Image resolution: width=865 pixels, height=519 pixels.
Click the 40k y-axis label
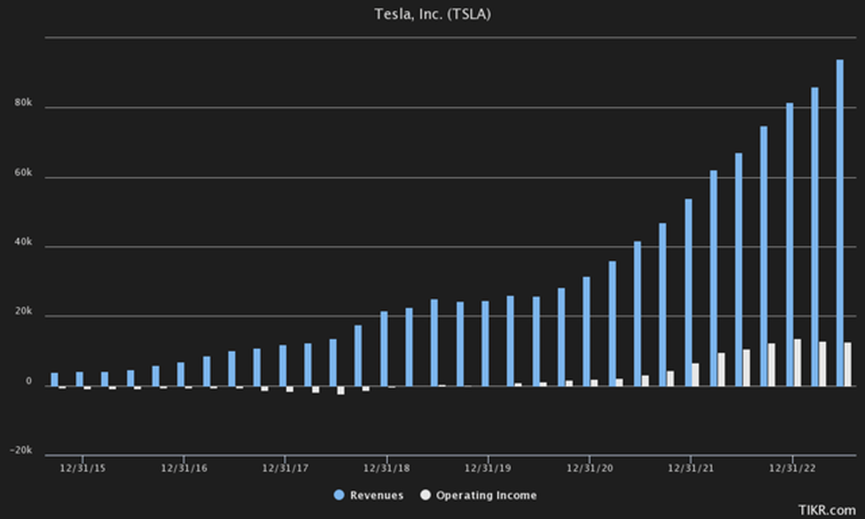coord(23,242)
